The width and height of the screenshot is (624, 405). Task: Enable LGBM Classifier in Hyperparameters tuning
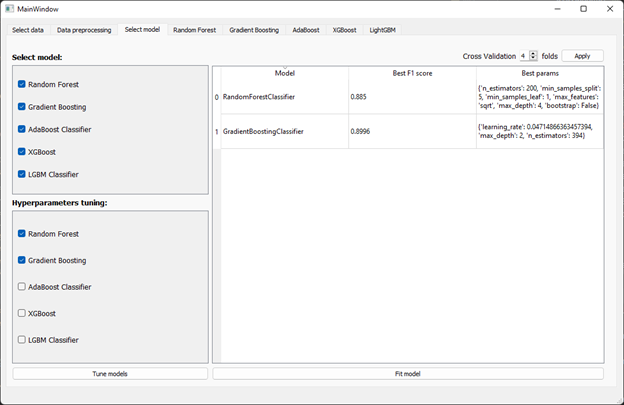coord(22,340)
